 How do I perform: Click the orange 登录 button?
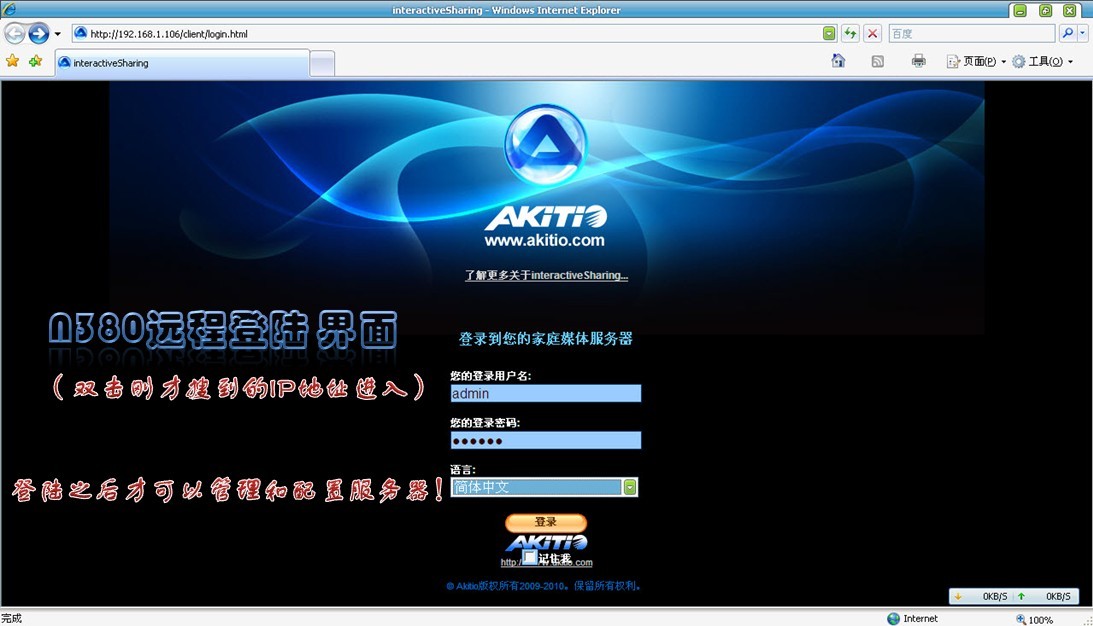[546, 521]
